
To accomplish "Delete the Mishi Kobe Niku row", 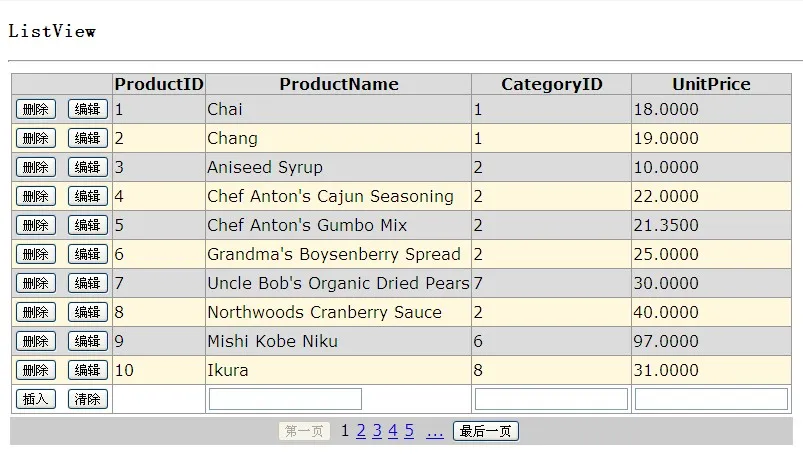I will pyautogui.click(x=35, y=341).
